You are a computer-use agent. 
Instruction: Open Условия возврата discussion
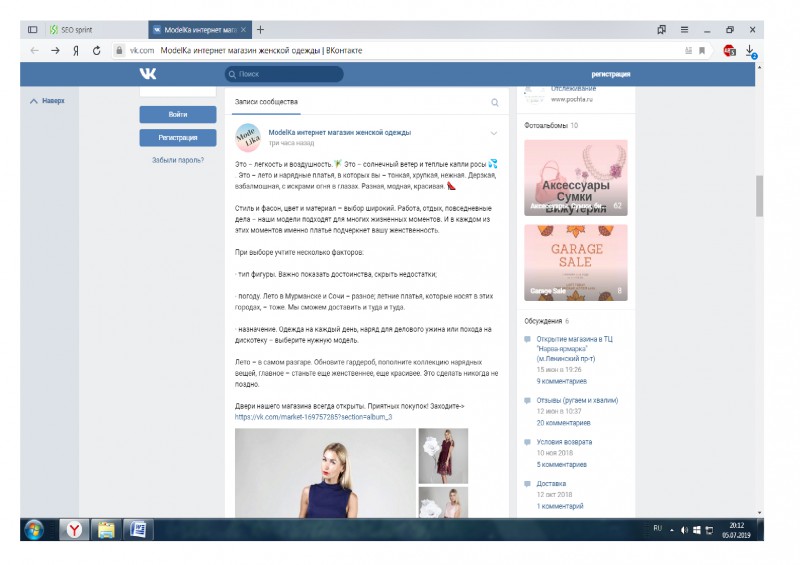point(564,442)
